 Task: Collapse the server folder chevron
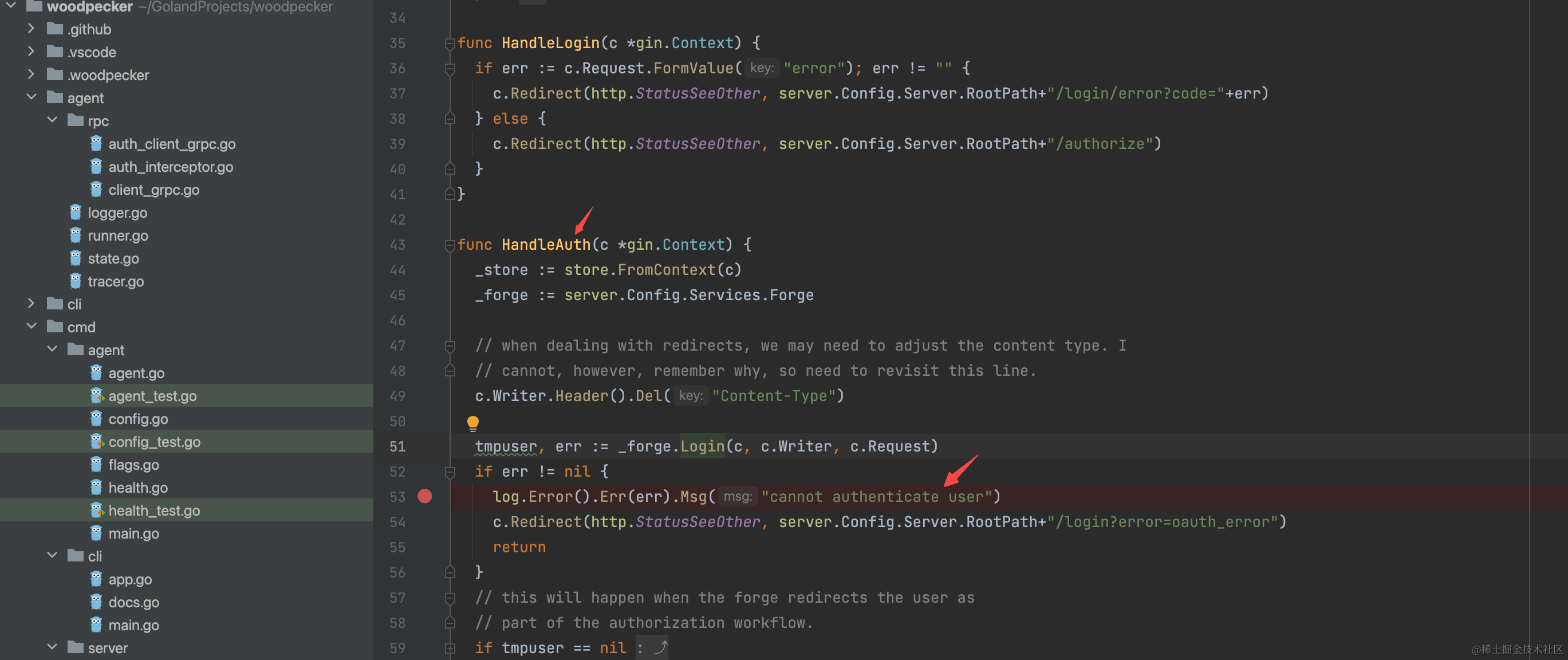52,647
